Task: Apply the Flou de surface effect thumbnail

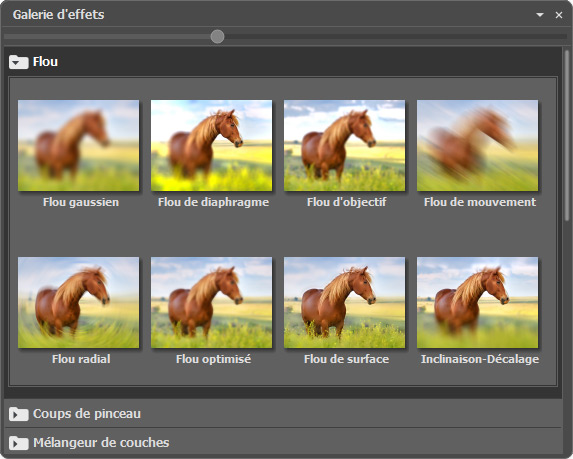Action: click(x=345, y=303)
